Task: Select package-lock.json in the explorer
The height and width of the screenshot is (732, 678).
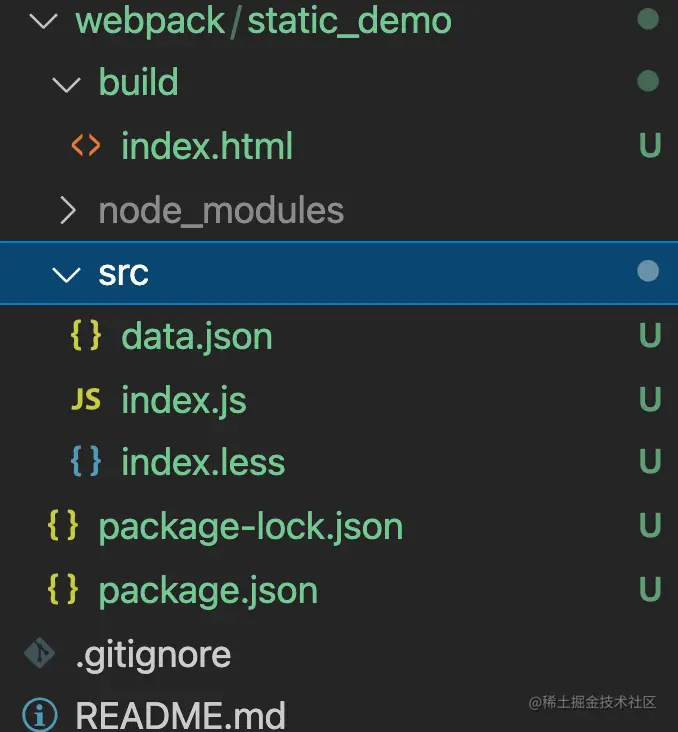Action: pos(250,526)
